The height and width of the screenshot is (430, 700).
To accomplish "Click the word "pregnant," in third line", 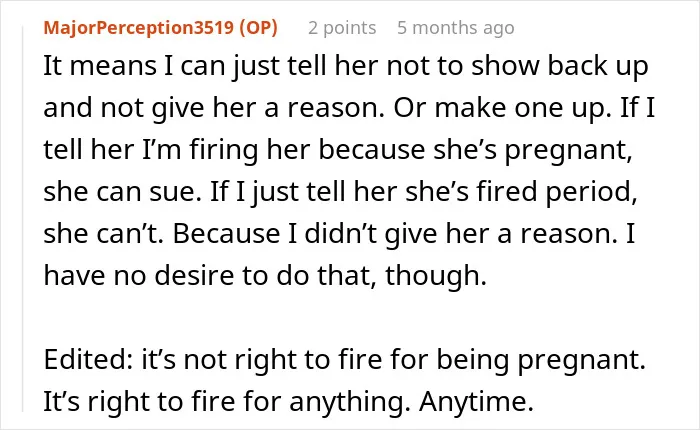I will pos(568,150).
